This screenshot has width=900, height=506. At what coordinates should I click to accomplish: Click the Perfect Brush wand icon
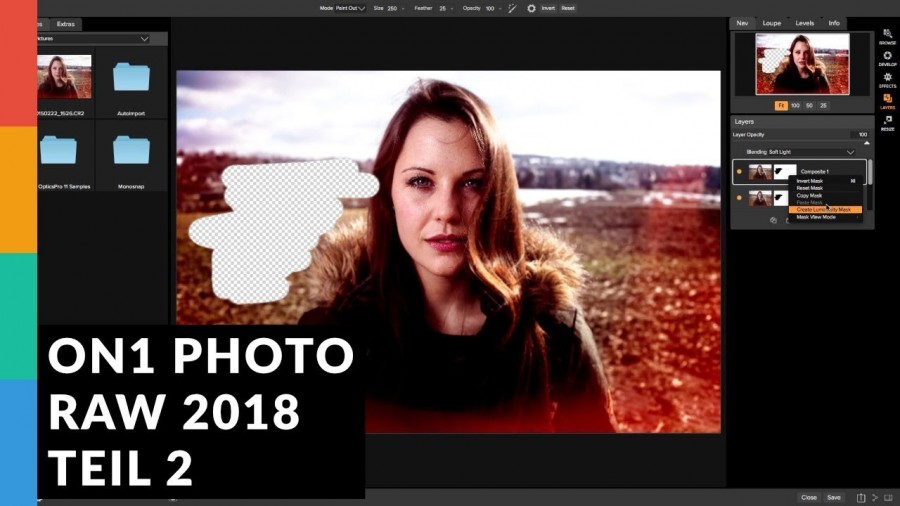click(512, 8)
